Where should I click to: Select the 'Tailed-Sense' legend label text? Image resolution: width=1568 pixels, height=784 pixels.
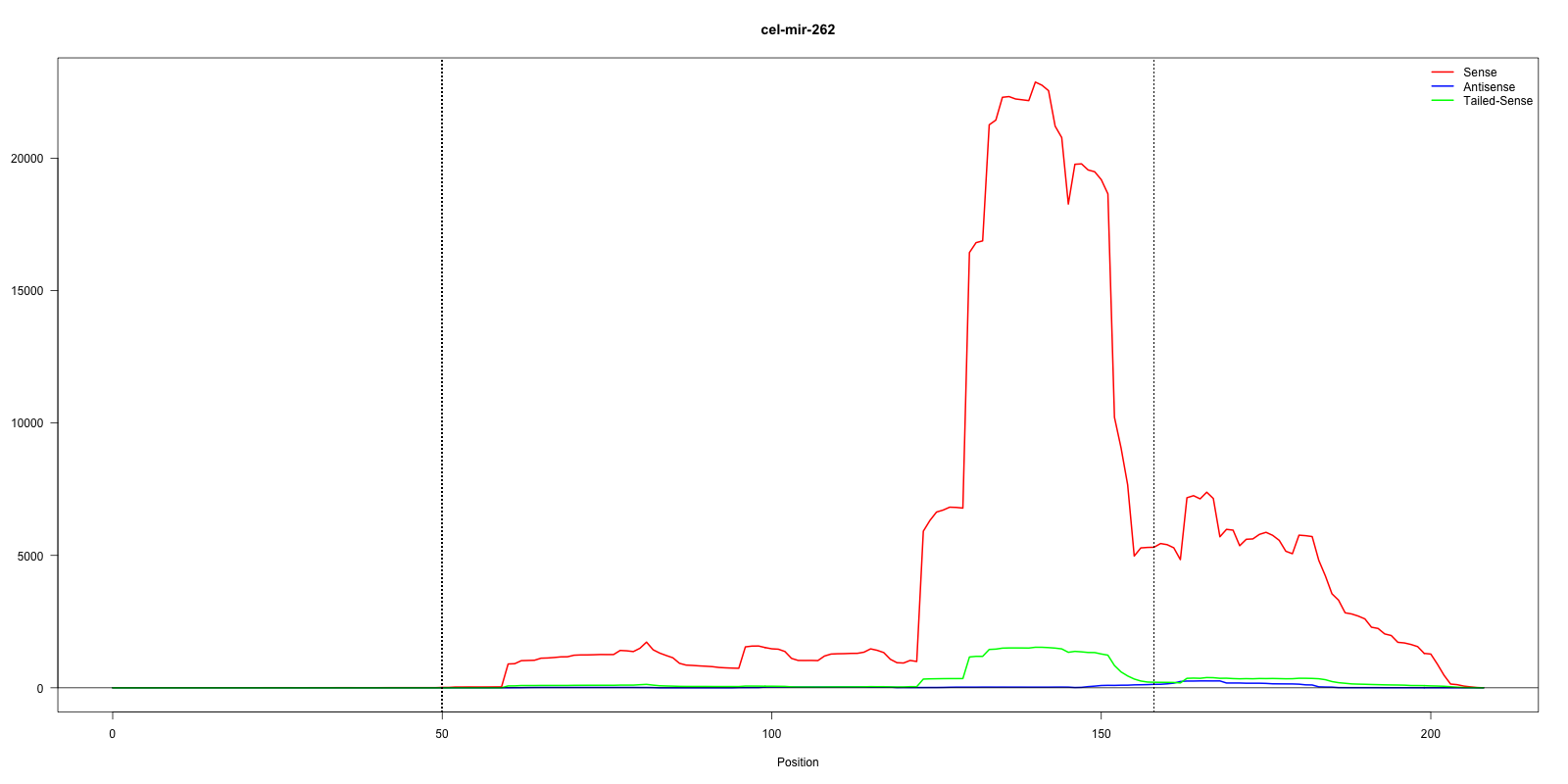pos(1496,101)
